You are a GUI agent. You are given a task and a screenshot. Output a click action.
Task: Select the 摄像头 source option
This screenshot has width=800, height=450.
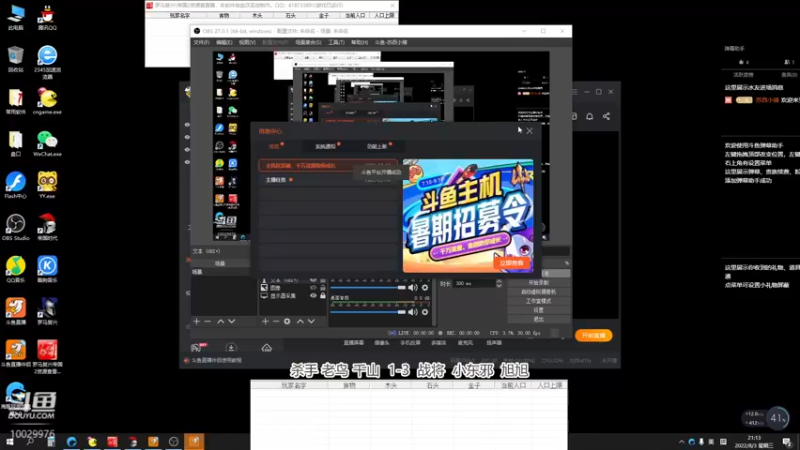pyautogui.click(x=382, y=343)
